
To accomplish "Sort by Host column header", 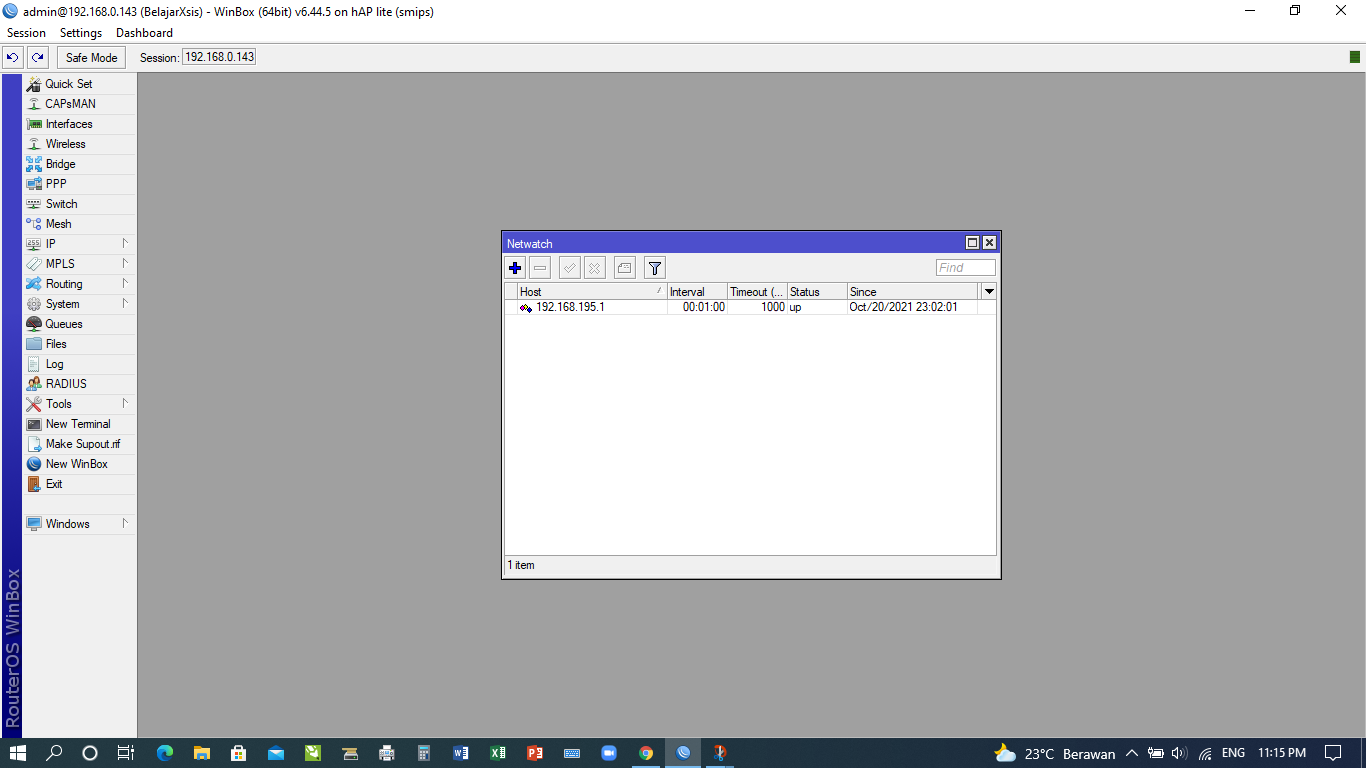I will [x=592, y=292].
